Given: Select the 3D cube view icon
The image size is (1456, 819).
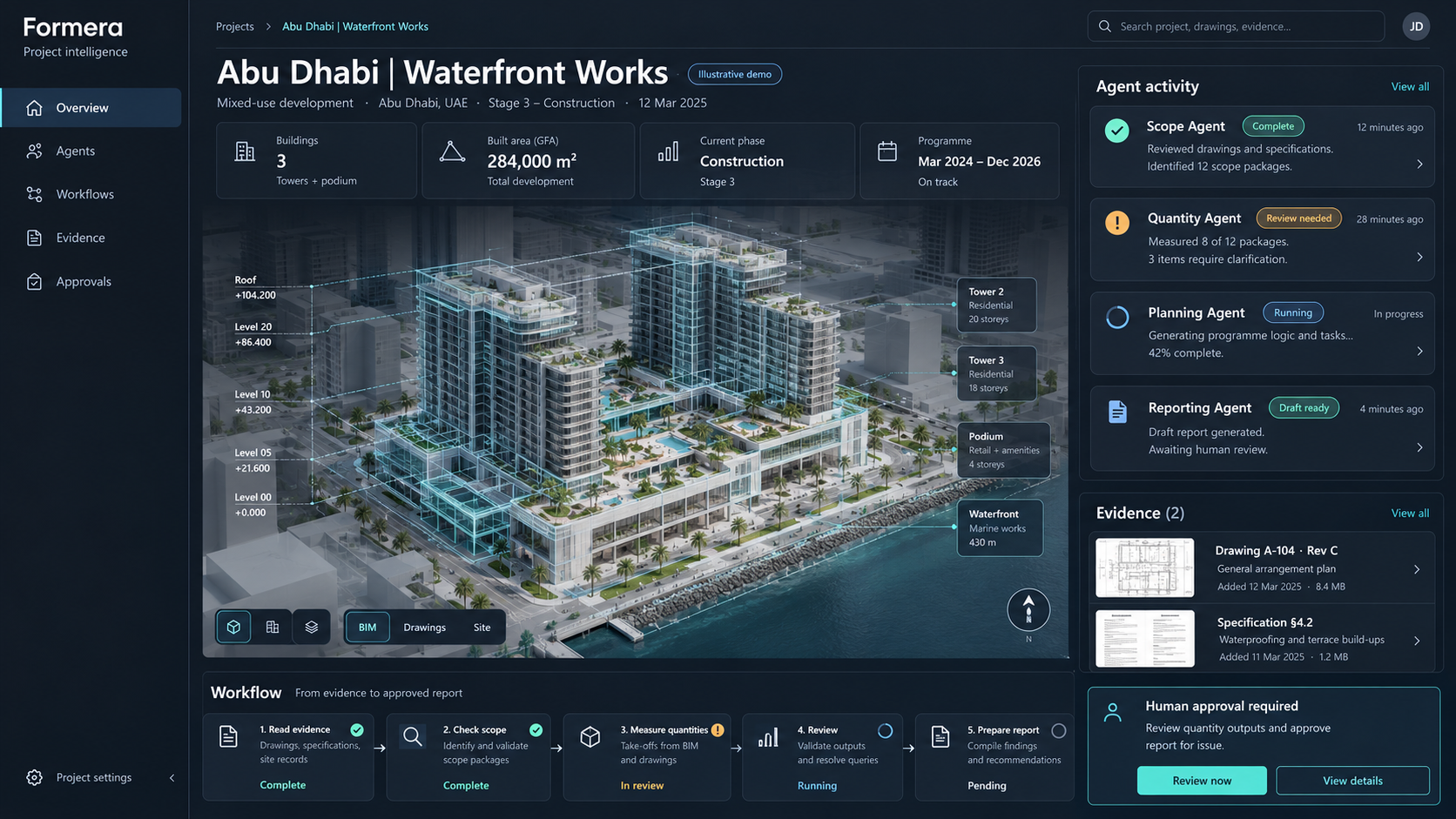Looking at the screenshot, I should 233,627.
